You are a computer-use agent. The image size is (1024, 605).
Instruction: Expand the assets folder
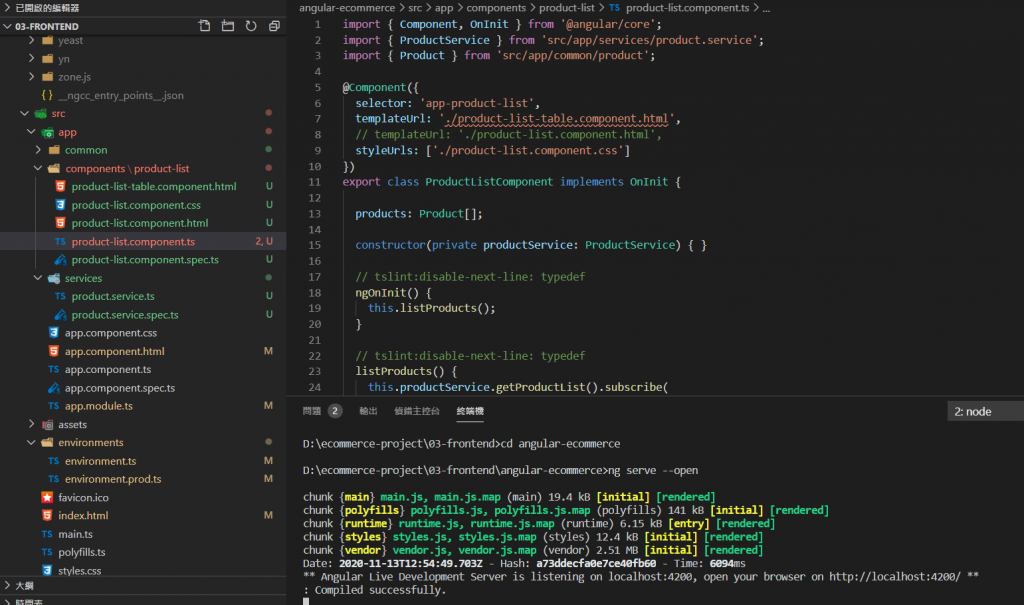click(31, 425)
